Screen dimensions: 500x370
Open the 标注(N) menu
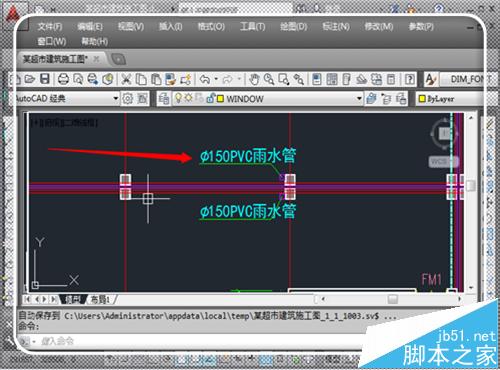point(336,26)
